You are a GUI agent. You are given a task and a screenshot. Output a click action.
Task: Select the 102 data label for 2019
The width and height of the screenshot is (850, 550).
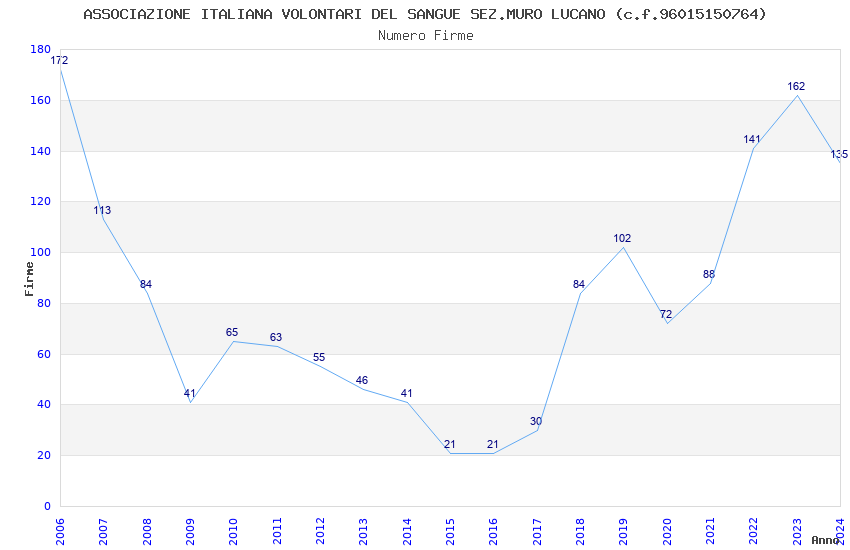click(622, 239)
